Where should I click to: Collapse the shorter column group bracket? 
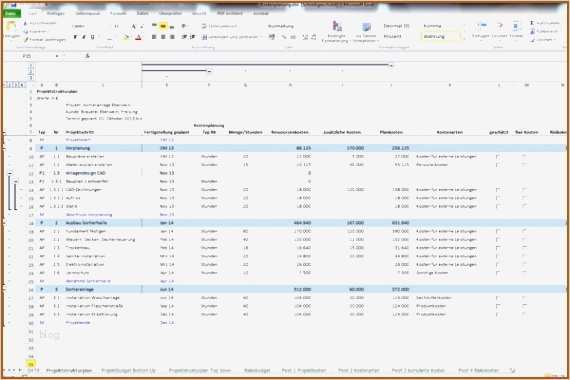209,71
